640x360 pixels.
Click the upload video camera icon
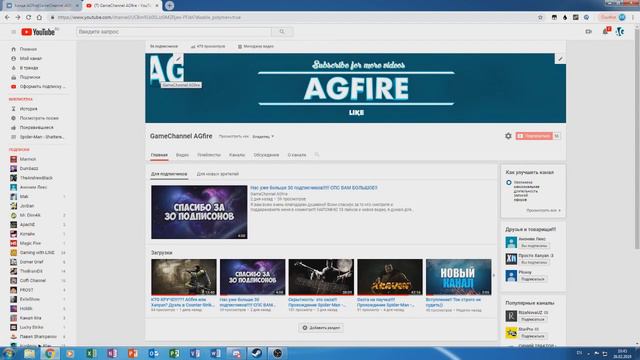click(x=589, y=31)
